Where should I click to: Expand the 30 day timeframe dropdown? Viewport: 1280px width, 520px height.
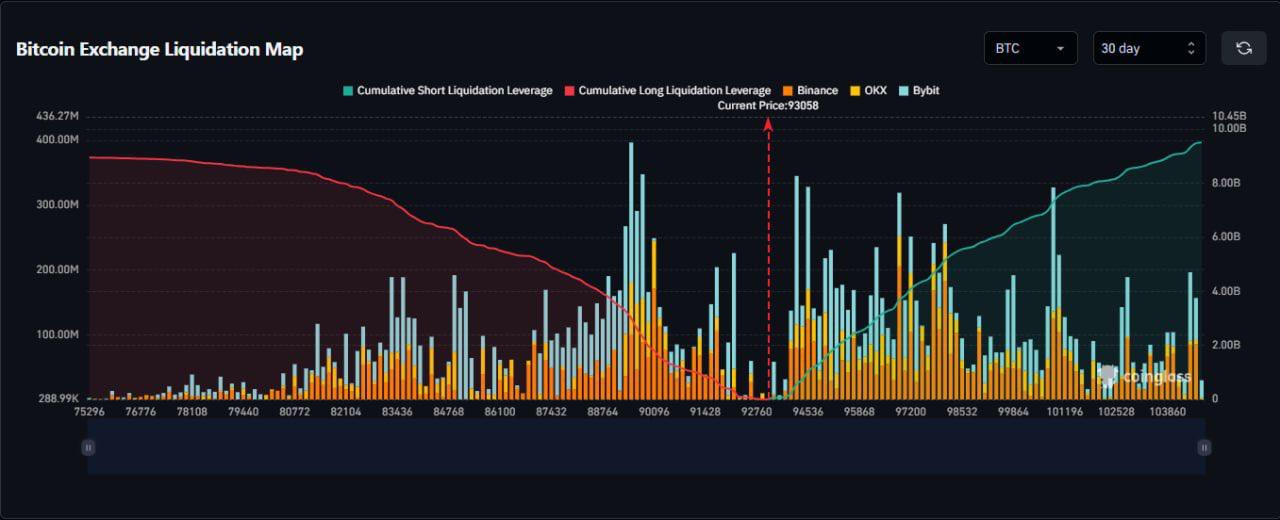pyautogui.click(x=1148, y=48)
